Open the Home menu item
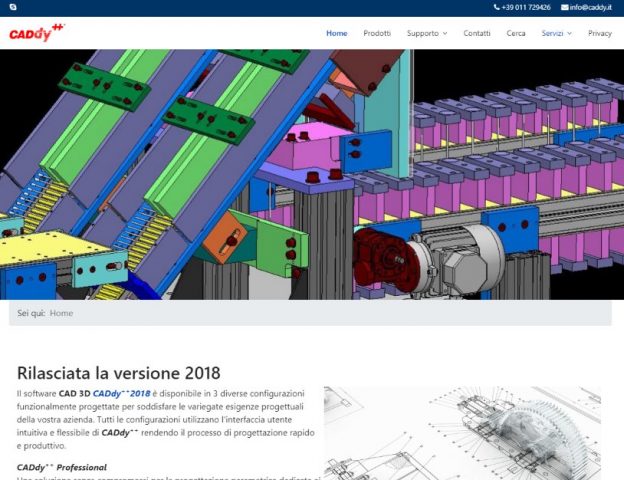 tap(337, 33)
